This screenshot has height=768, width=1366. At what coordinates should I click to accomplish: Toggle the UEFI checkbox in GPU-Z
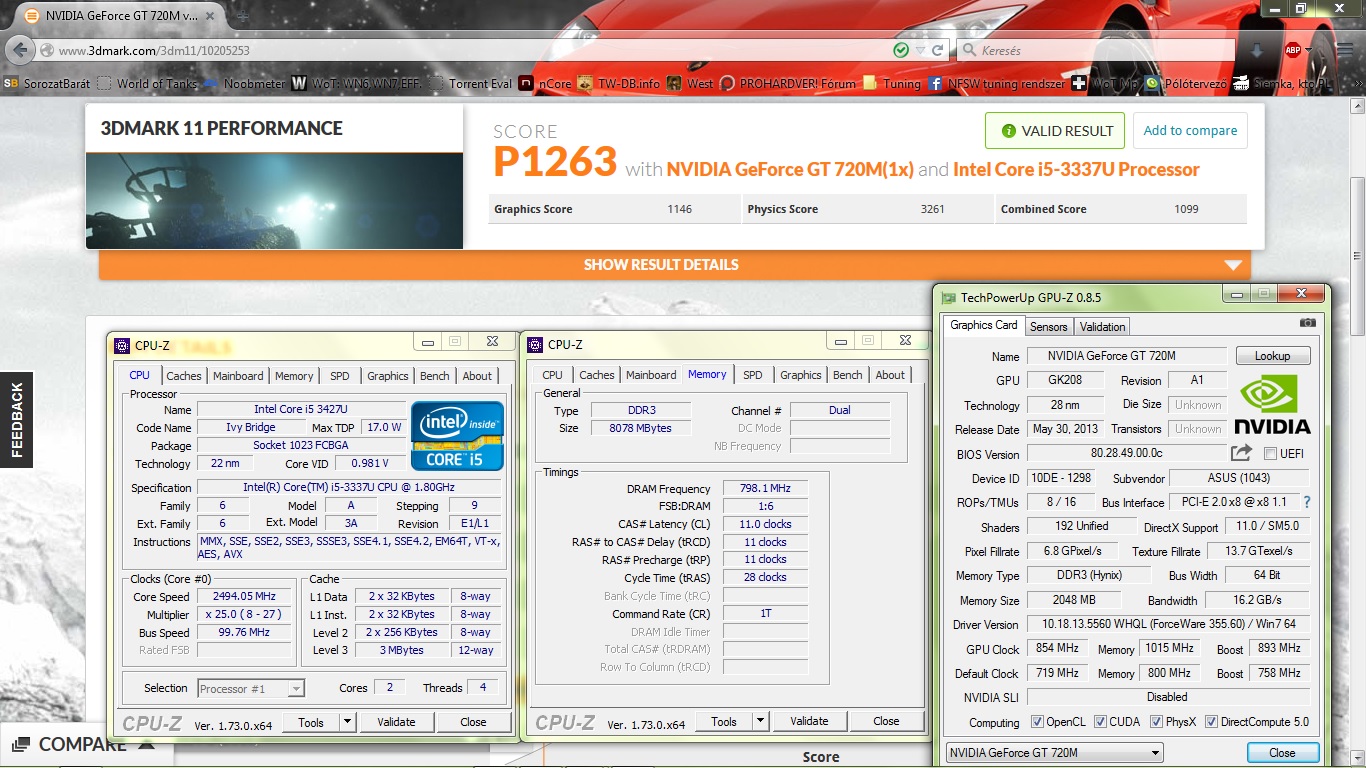[1270, 453]
